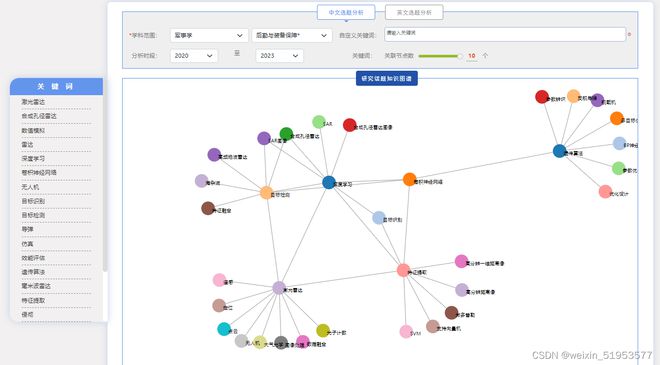This screenshot has height=365, width=660.
Task: Select the pale pink SVM node
Action: click(x=406, y=332)
